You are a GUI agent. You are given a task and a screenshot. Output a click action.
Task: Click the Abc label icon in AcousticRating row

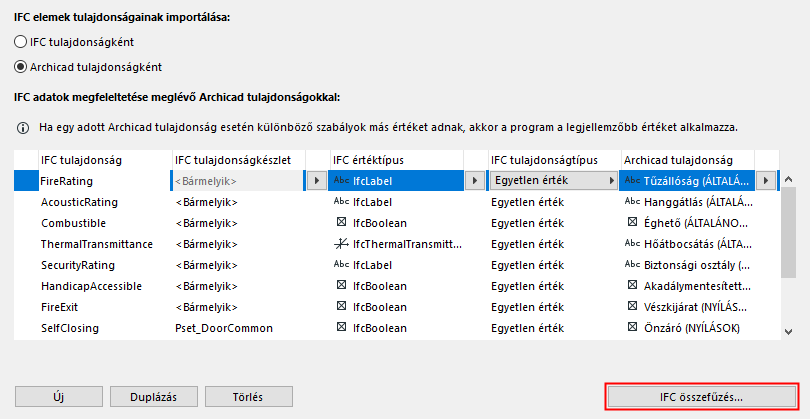click(x=341, y=202)
